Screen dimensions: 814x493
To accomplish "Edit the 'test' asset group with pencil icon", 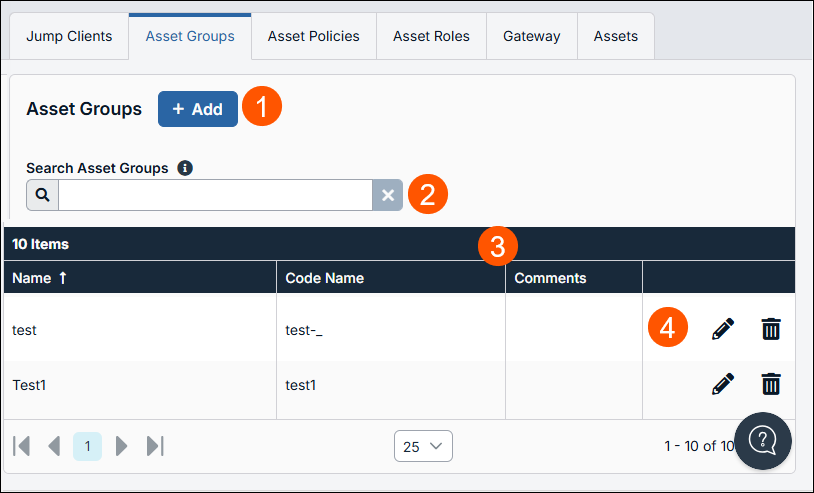I will 723,329.
